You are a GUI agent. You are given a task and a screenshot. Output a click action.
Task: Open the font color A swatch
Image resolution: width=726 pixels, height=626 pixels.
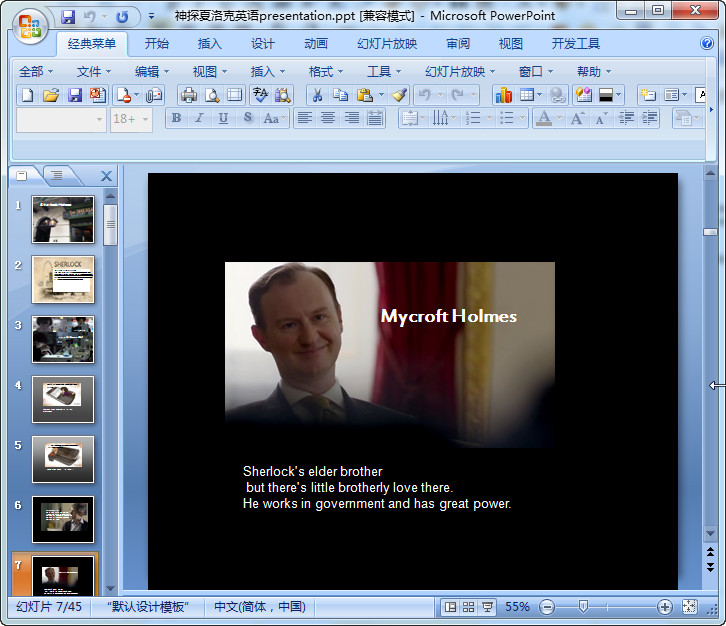click(544, 119)
